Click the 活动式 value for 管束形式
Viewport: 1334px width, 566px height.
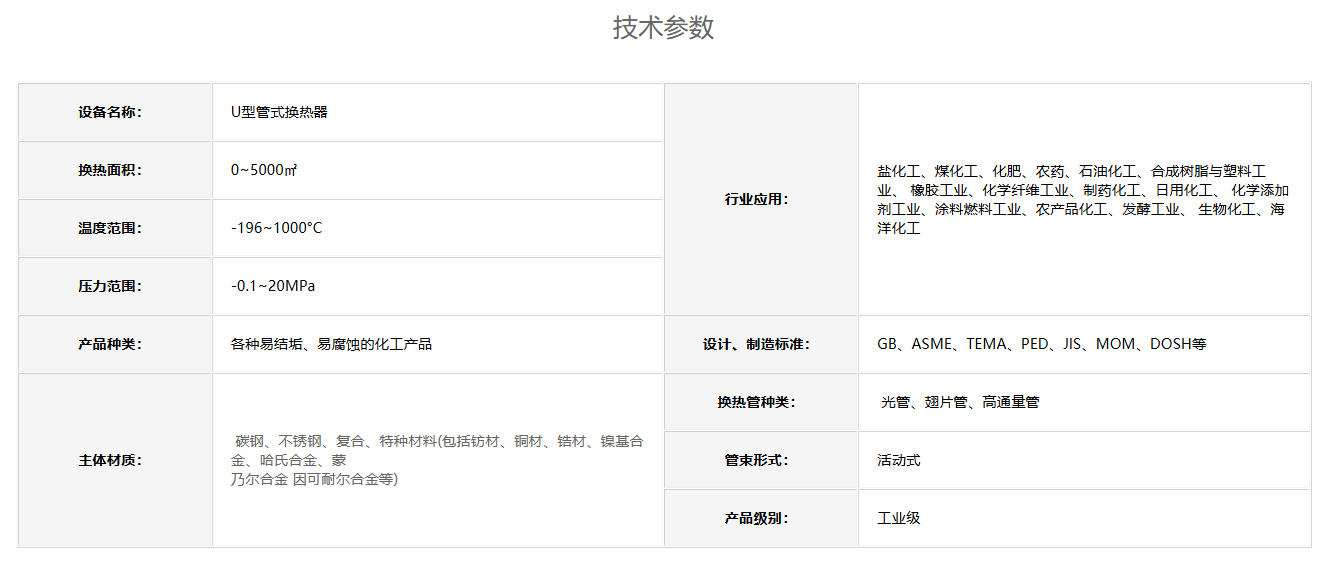click(x=898, y=460)
